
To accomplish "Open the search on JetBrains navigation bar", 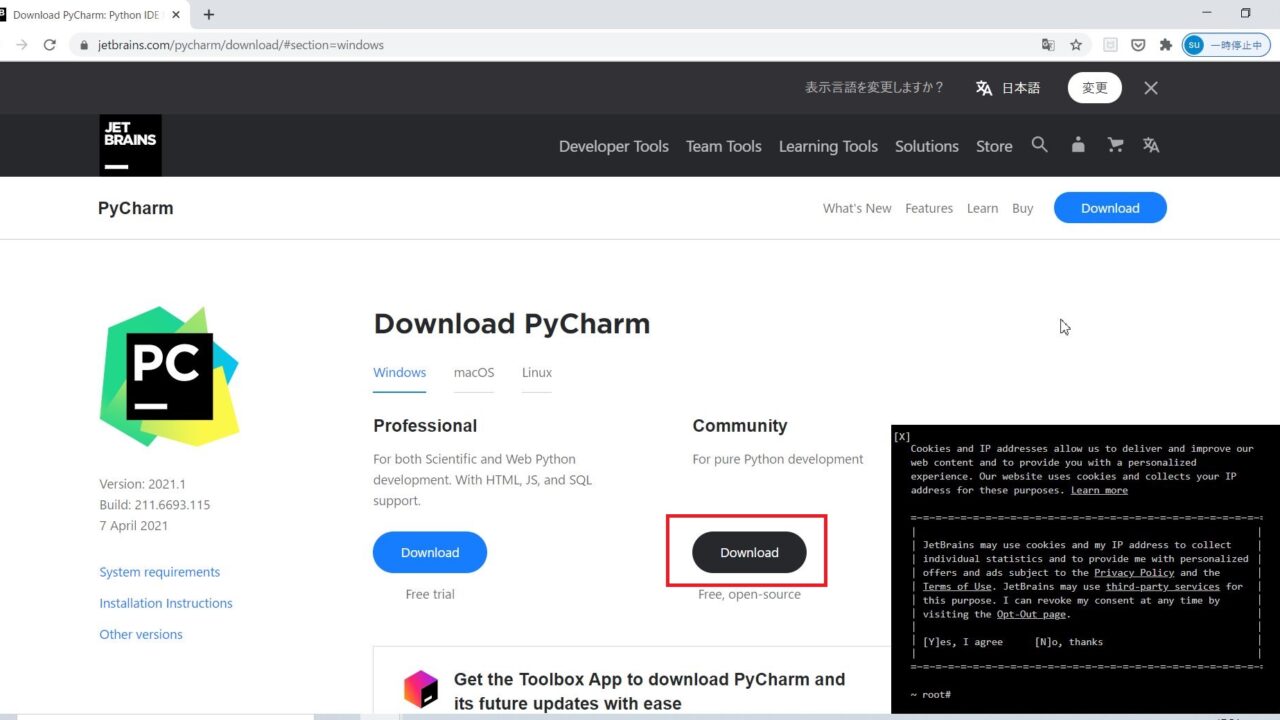I will (x=1039, y=145).
